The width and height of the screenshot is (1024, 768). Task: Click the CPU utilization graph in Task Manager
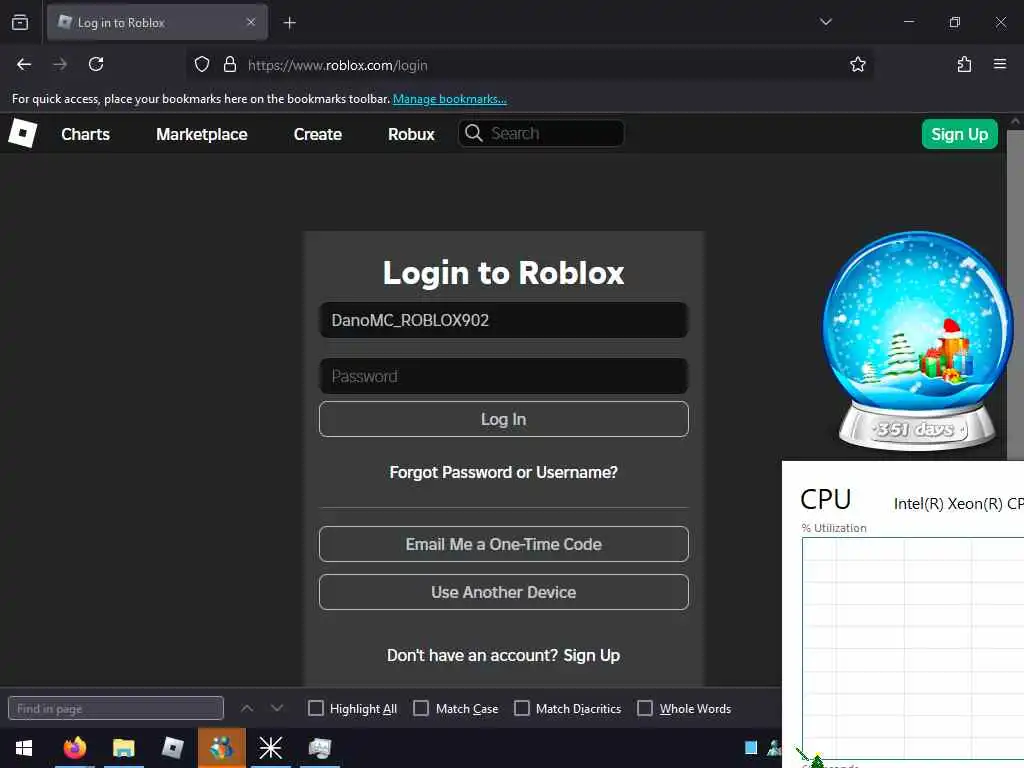[x=913, y=648]
